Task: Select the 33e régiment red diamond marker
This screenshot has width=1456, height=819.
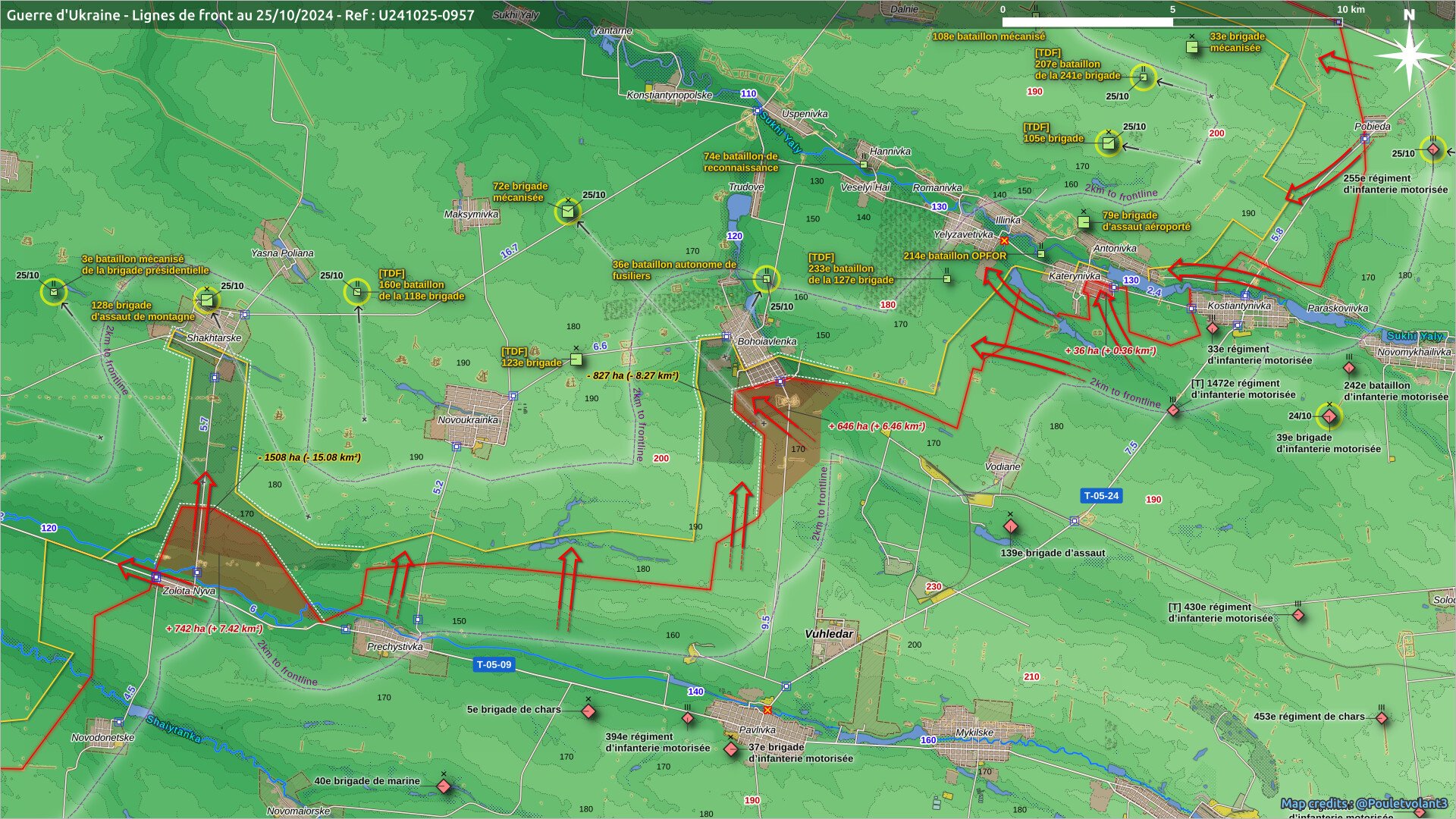Action: [x=1213, y=328]
